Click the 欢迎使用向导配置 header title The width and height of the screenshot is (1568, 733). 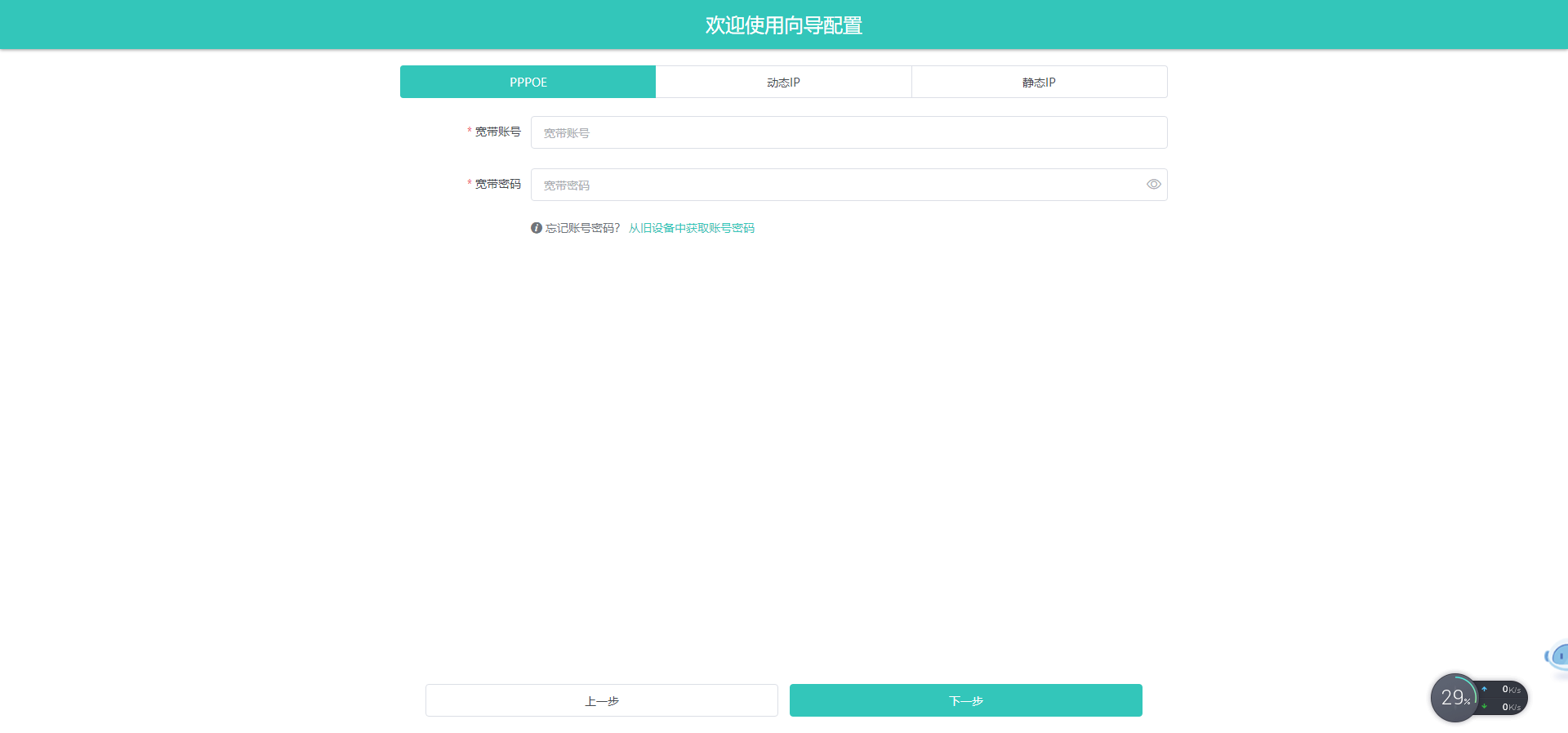784,25
